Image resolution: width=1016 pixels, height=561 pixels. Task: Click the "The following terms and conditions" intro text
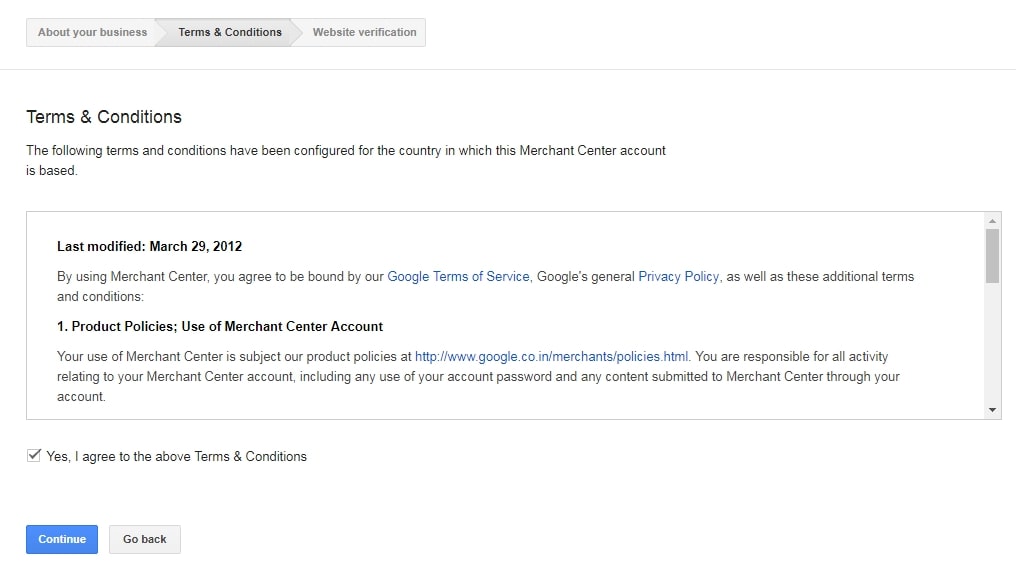point(345,151)
